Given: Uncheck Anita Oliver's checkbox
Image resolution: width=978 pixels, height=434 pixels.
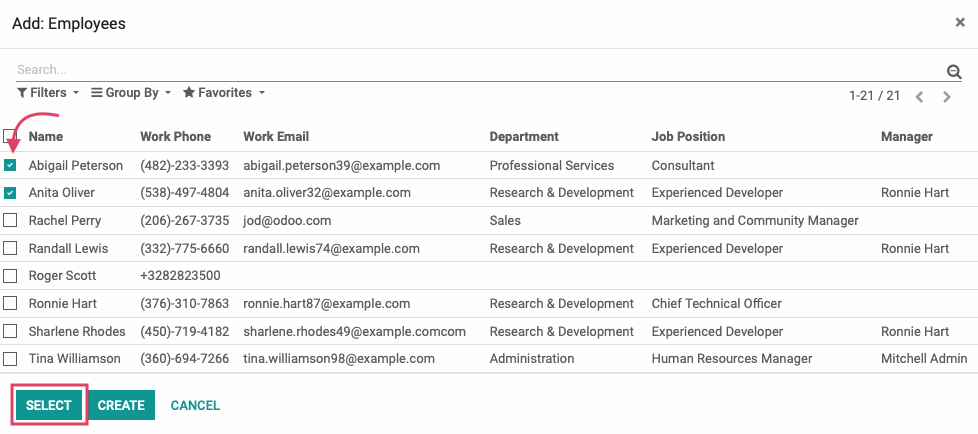Looking at the screenshot, I should click(10, 193).
